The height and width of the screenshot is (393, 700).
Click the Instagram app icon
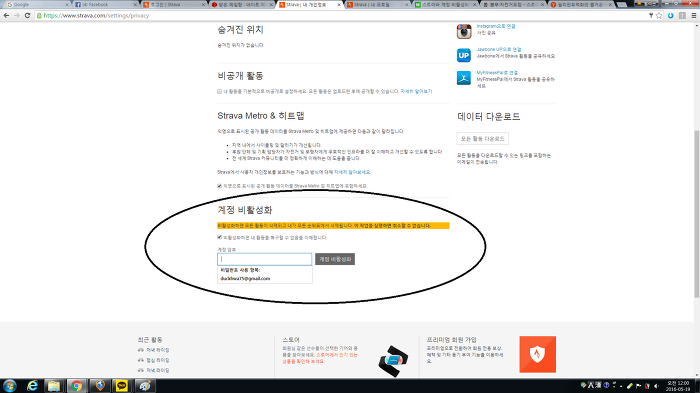[464, 32]
